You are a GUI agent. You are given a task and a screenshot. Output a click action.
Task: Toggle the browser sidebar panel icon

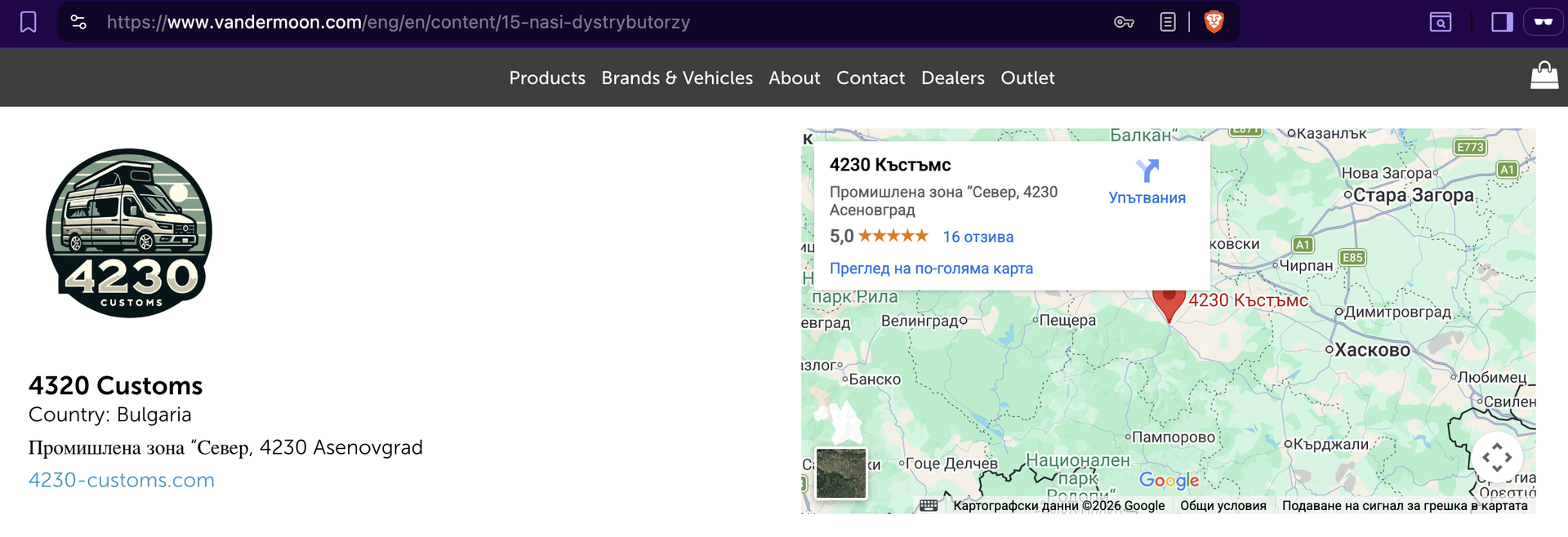point(1502,22)
